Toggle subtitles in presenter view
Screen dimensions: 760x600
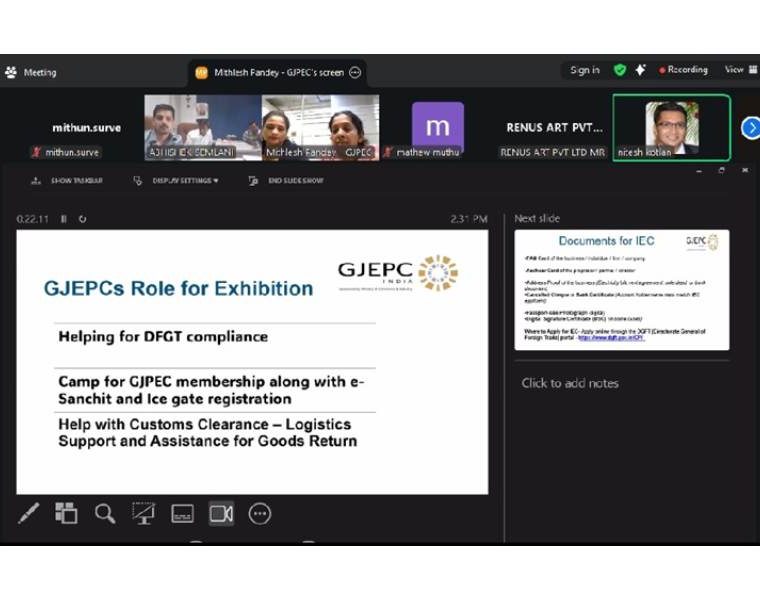182,514
